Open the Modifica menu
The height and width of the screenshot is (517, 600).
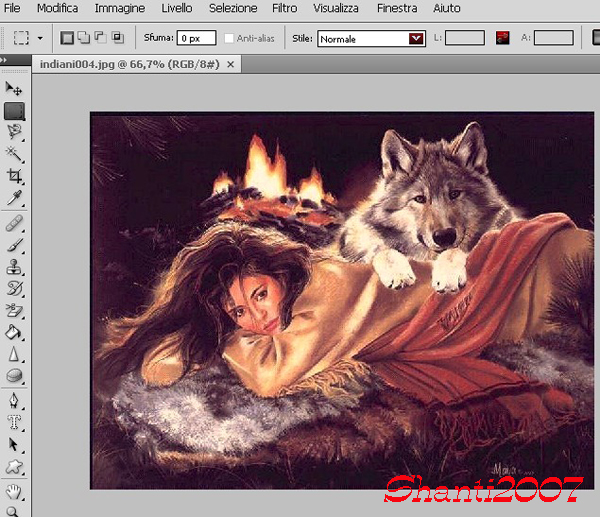pos(57,8)
